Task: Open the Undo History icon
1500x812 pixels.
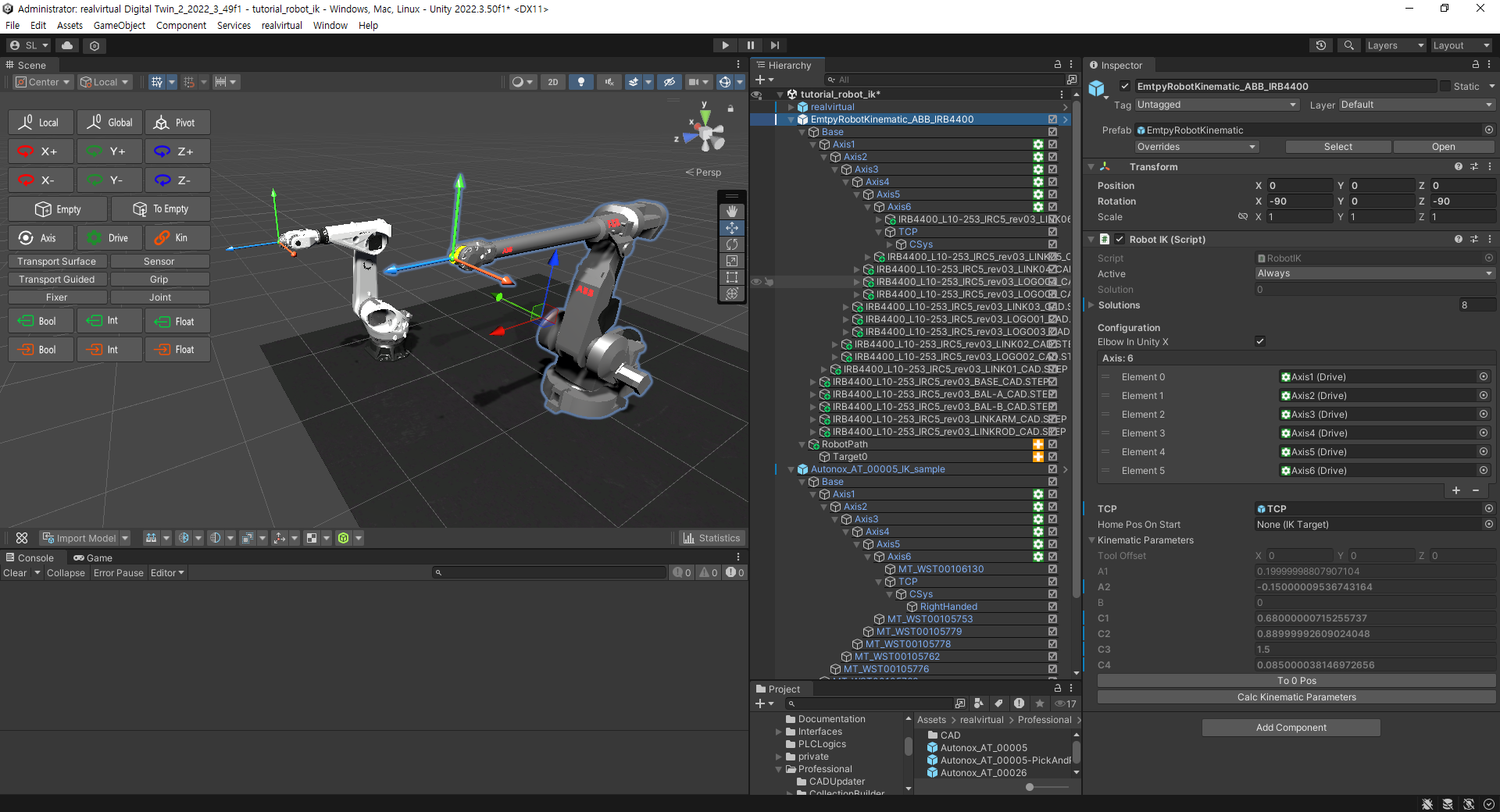Action: pyautogui.click(x=1321, y=45)
